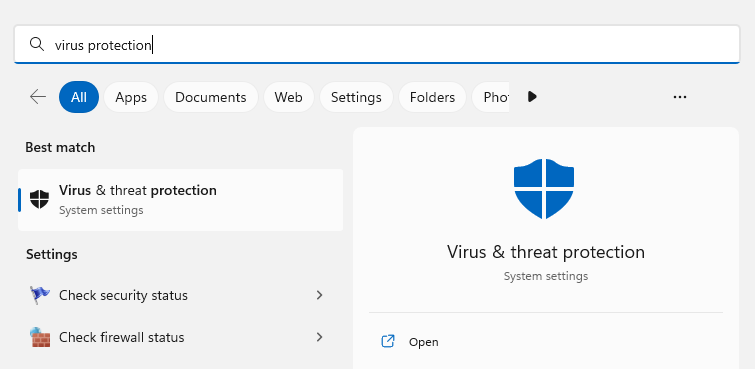Viewport: 755px width, 369px height.
Task: Expand Check security status chevron
Action: pyautogui.click(x=319, y=295)
